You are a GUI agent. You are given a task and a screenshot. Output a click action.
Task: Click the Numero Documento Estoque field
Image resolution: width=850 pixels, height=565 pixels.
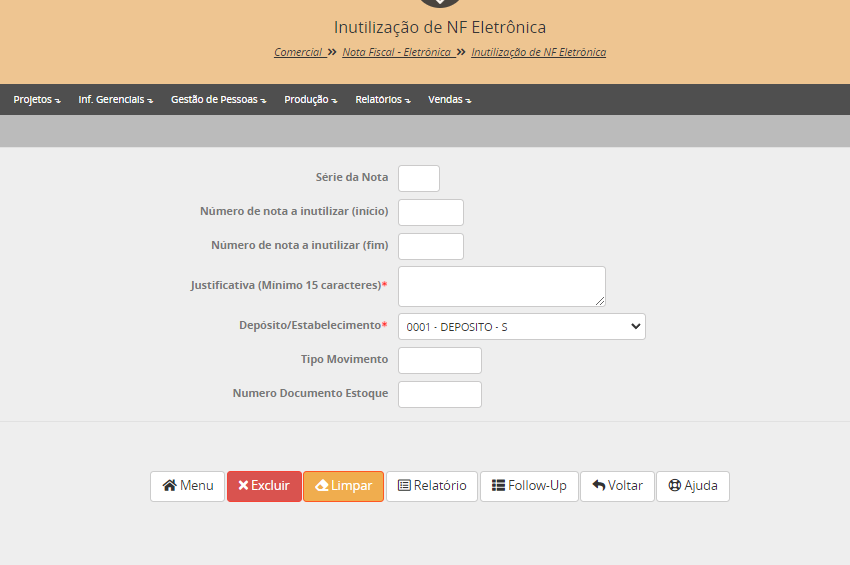(439, 394)
